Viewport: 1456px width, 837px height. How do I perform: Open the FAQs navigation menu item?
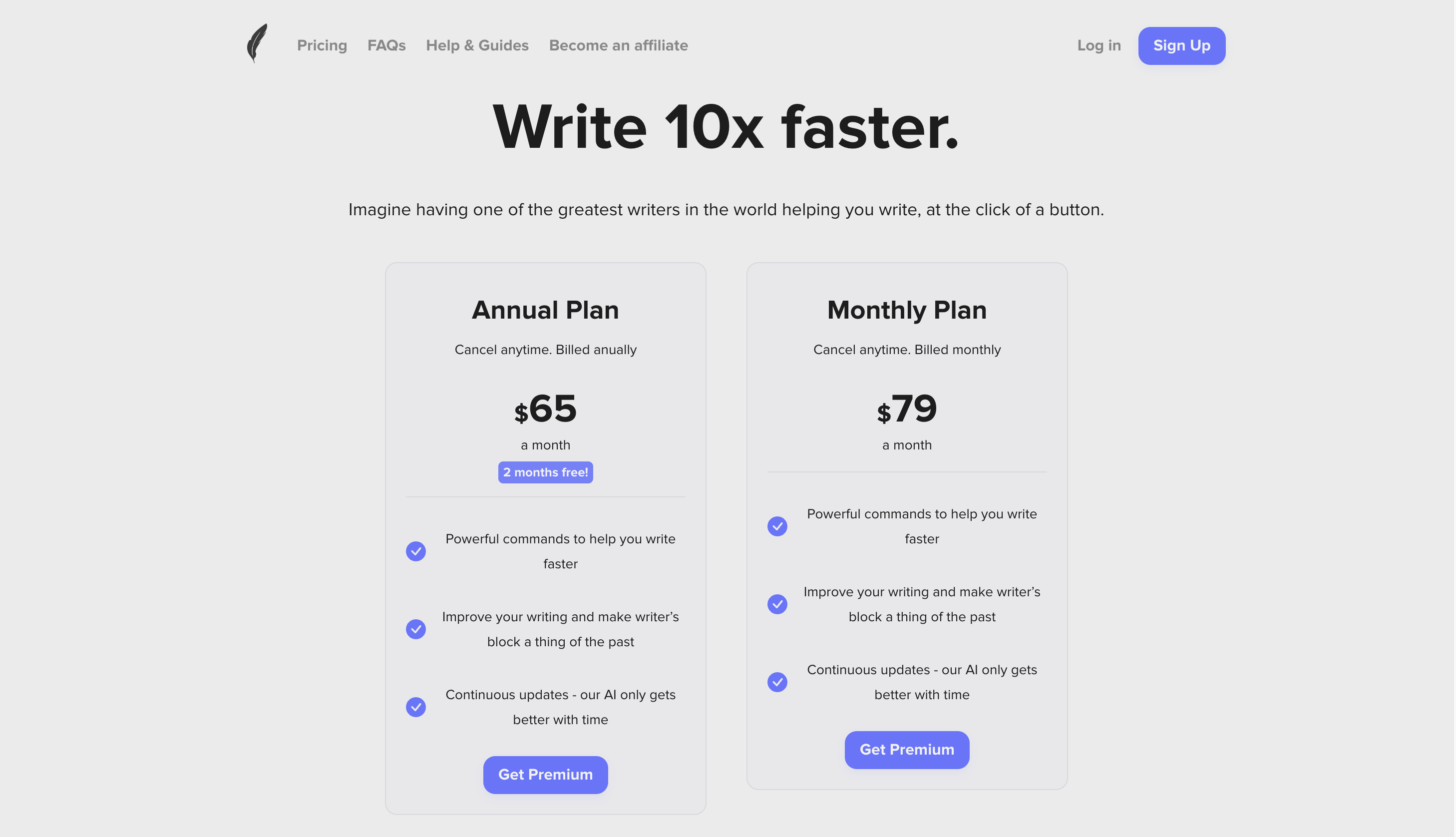click(x=387, y=45)
